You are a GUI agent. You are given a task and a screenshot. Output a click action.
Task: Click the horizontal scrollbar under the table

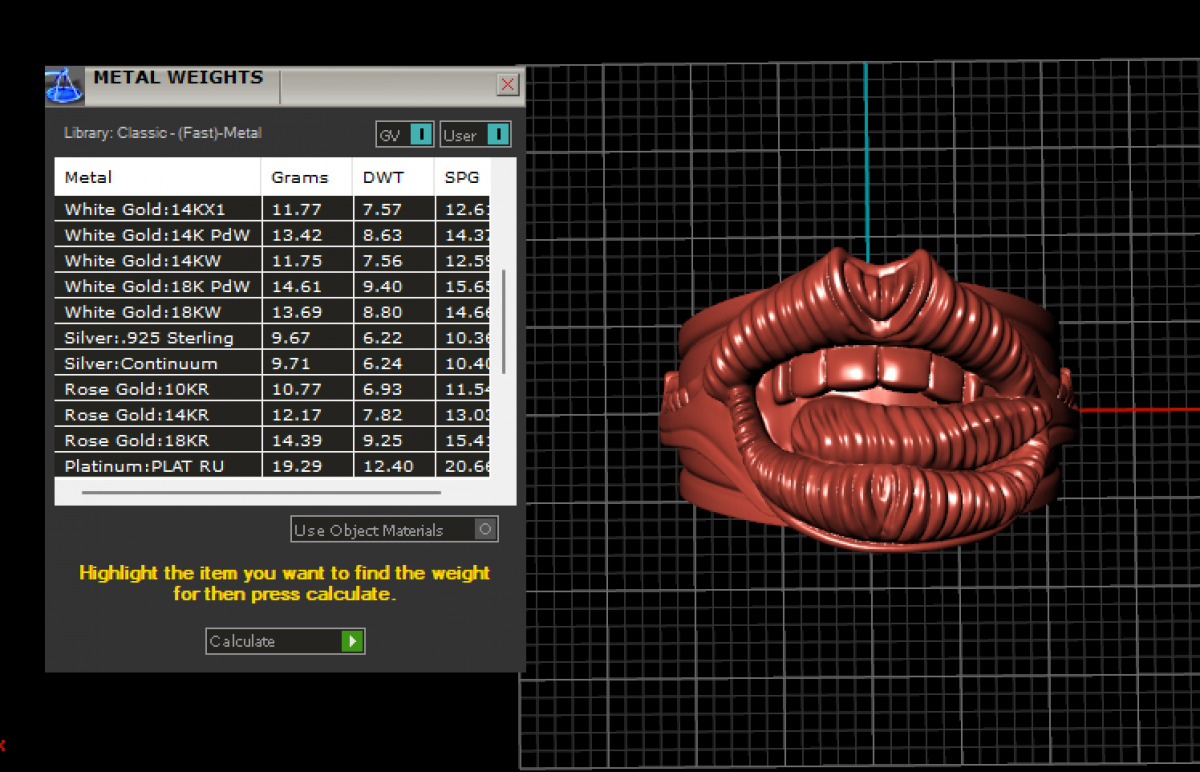tap(260, 492)
